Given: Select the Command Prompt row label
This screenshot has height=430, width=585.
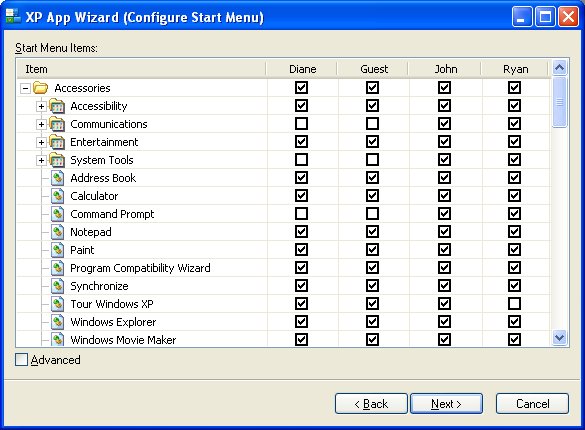Looking at the screenshot, I should 112,214.
